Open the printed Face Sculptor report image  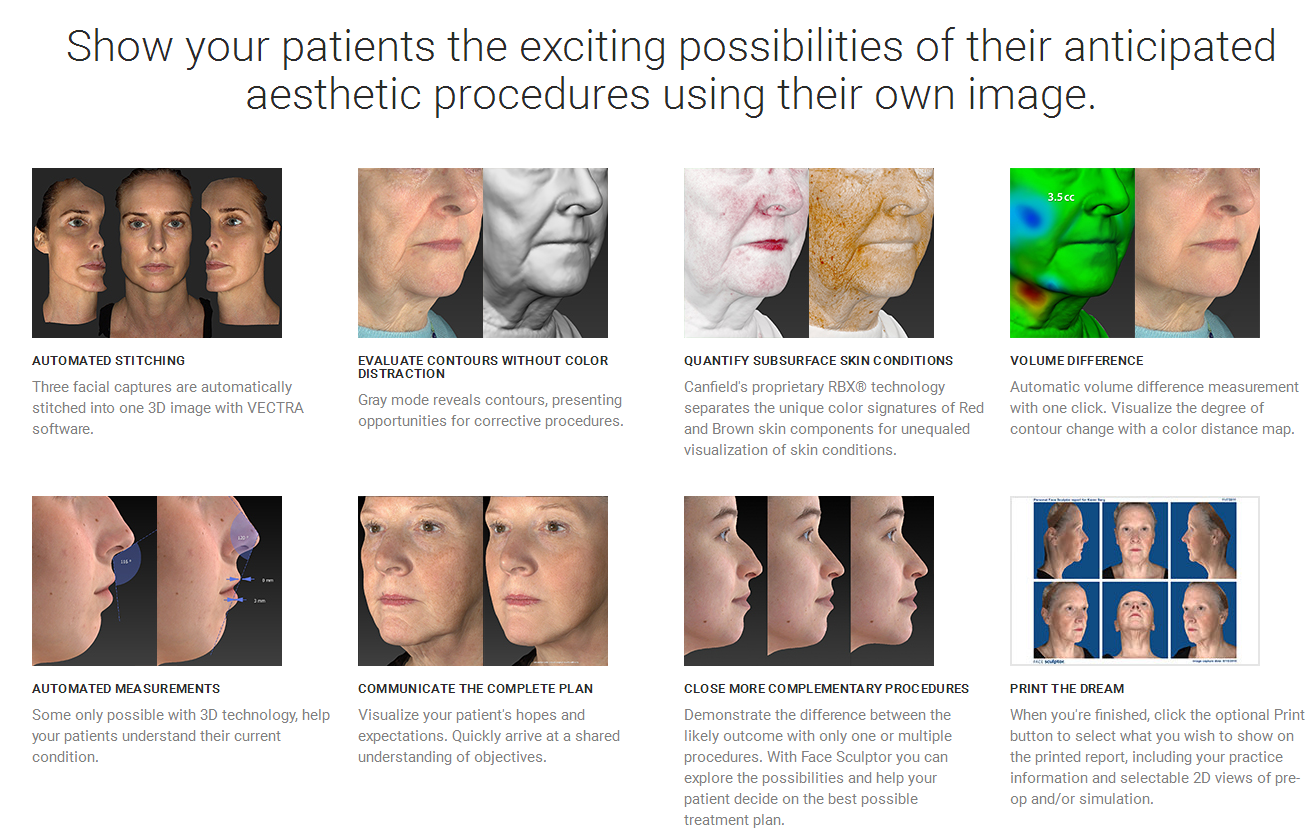[x=1135, y=581]
